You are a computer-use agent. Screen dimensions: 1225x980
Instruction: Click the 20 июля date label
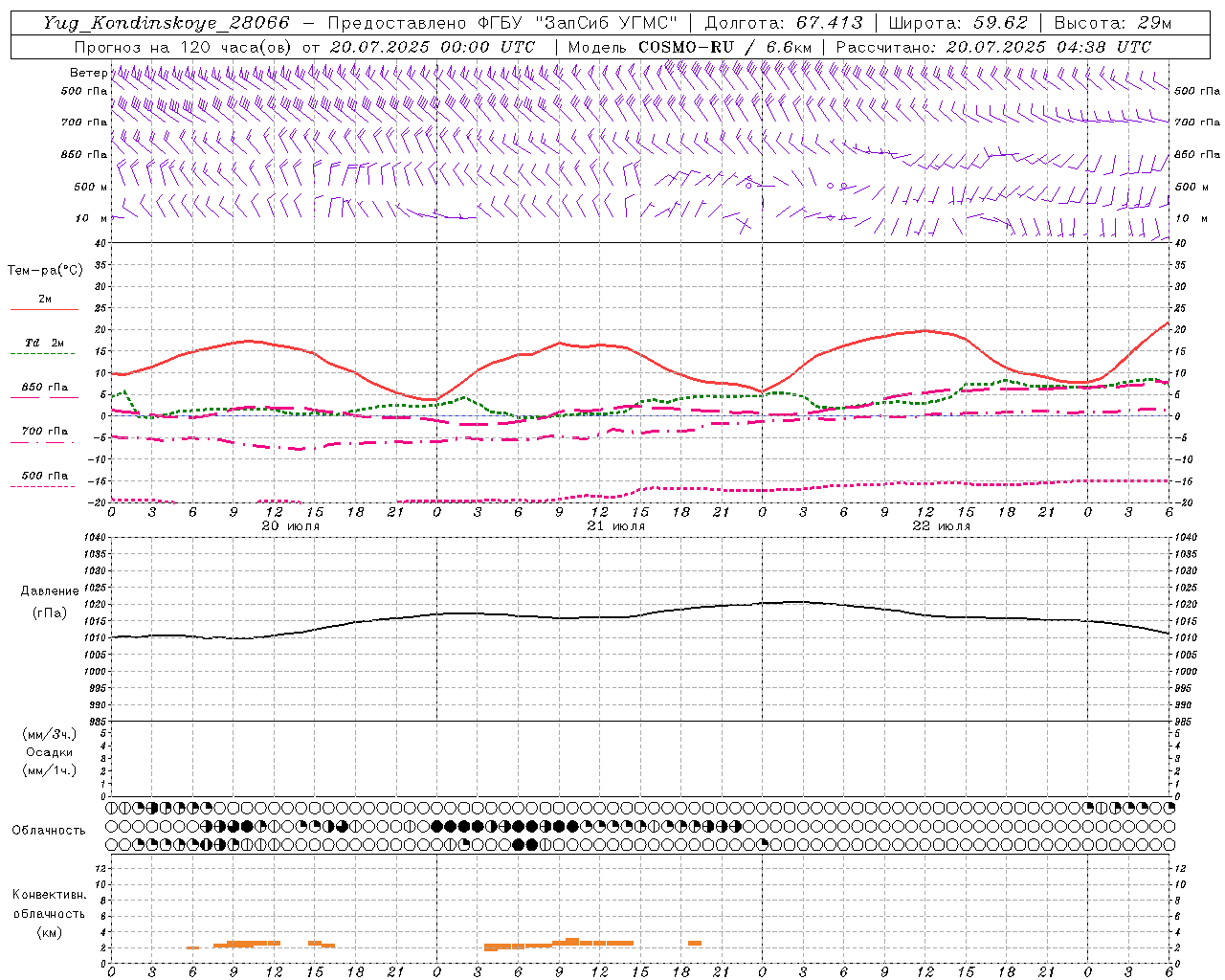tap(291, 526)
